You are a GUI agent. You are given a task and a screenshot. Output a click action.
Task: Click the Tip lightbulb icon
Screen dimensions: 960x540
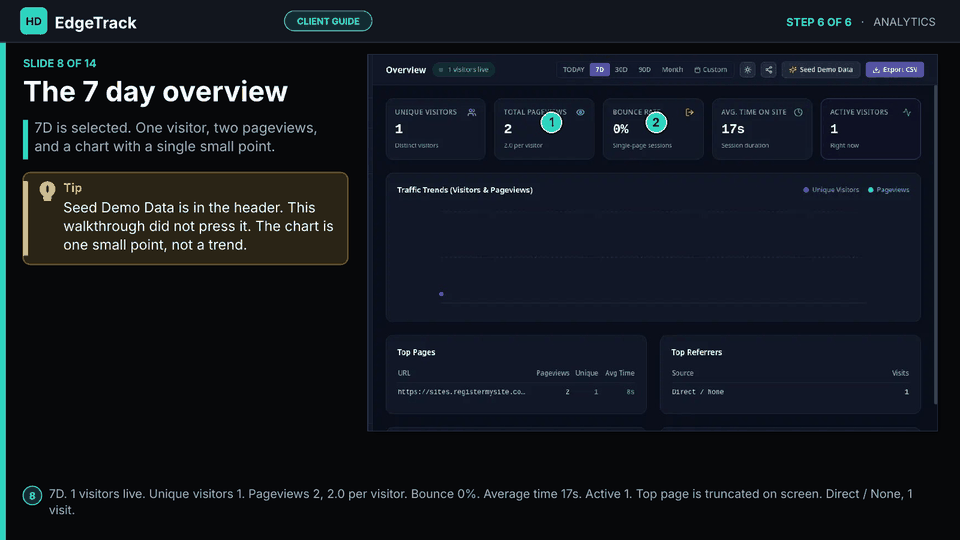(47, 191)
